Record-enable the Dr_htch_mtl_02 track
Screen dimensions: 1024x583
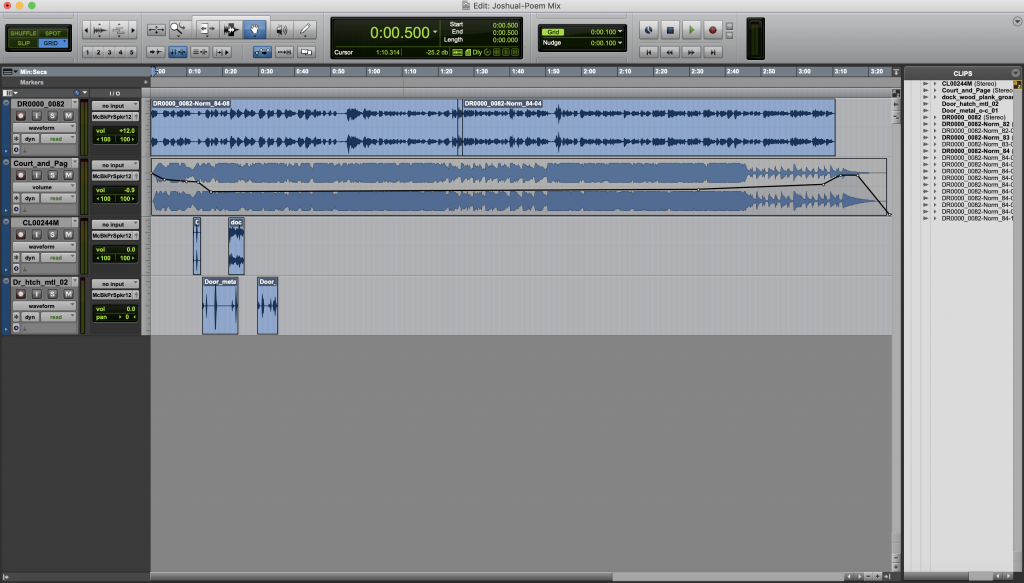pos(20,294)
